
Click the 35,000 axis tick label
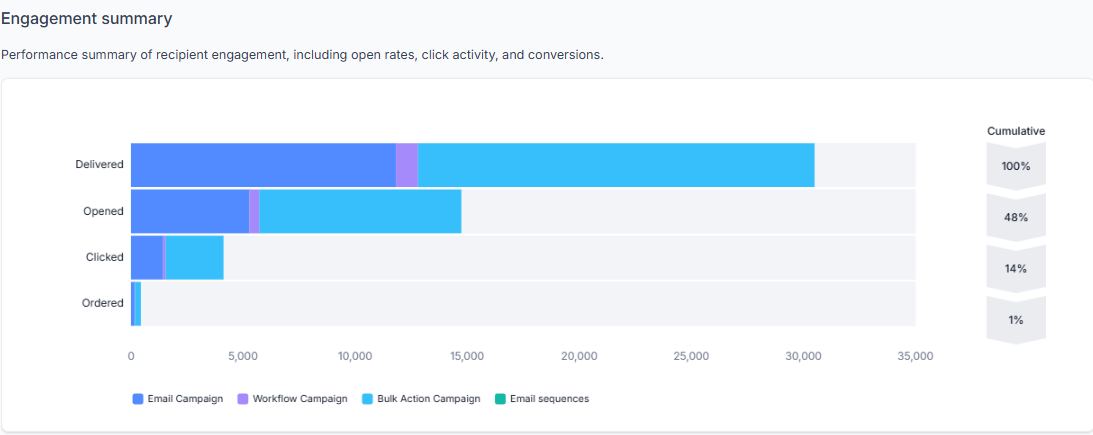[x=915, y=356]
